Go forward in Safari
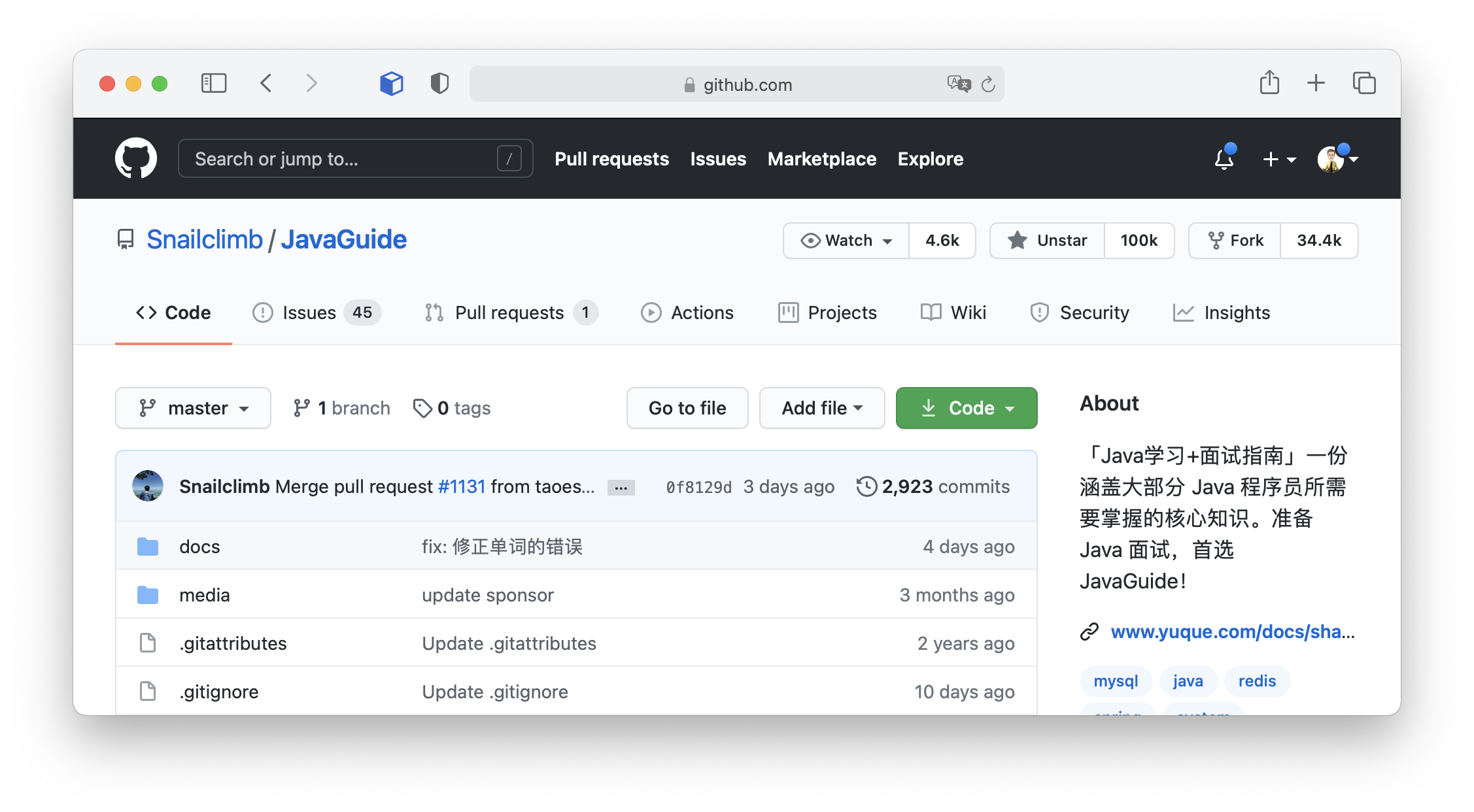The width and height of the screenshot is (1474, 812). tap(312, 83)
